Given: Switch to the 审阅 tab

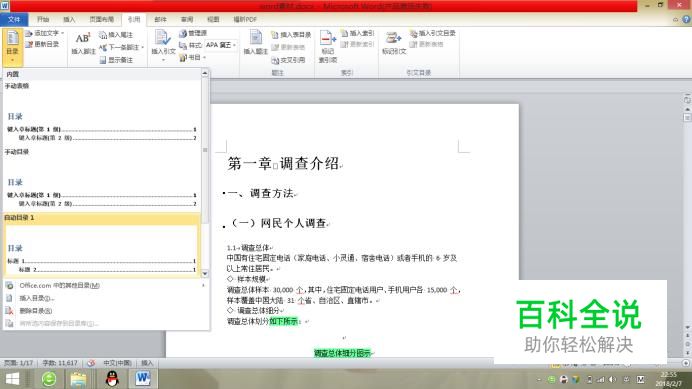Looking at the screenshot, I should 187,19.
